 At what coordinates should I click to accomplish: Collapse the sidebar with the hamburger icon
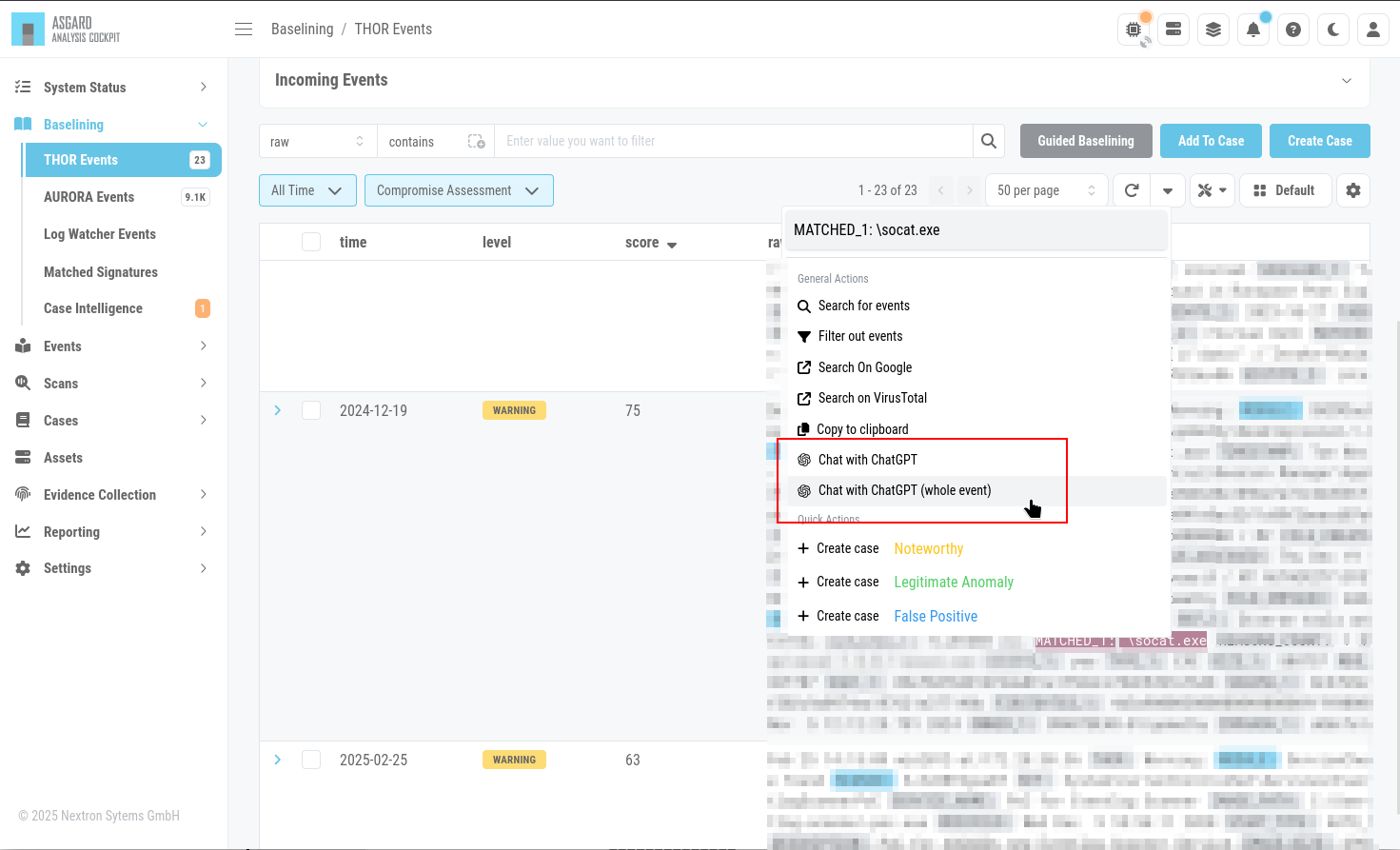pyautogui.click(x=244, y=30)
